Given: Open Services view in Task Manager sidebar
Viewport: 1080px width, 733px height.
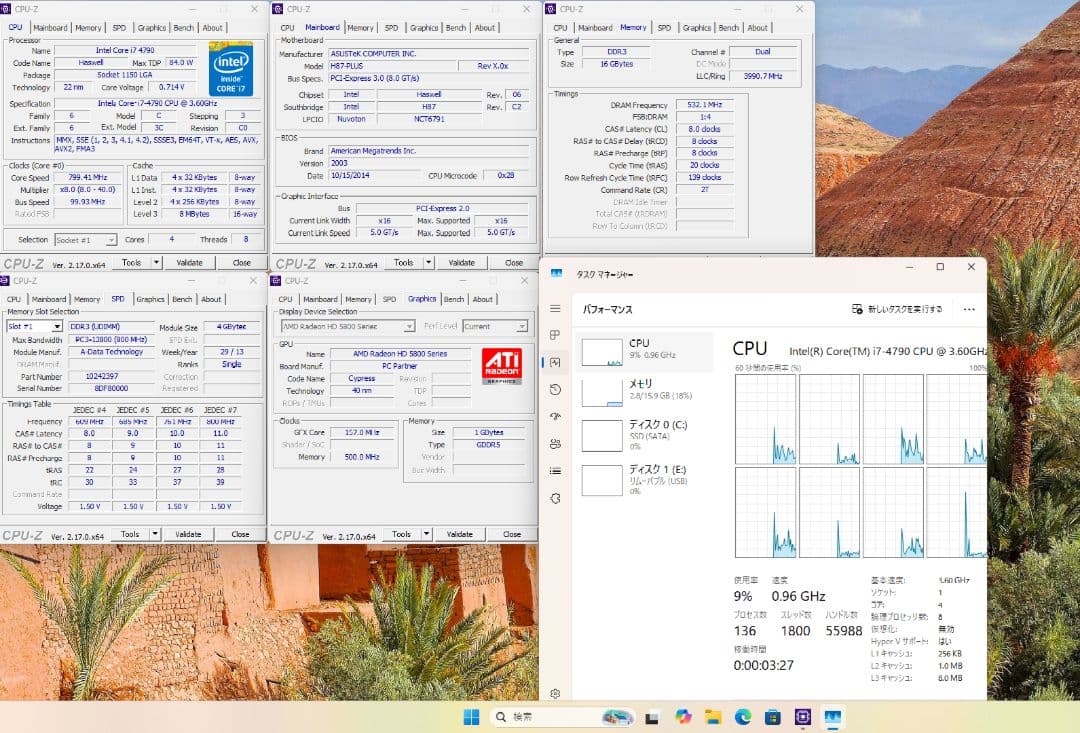Looking at the screenshot, I should (555, 497).
